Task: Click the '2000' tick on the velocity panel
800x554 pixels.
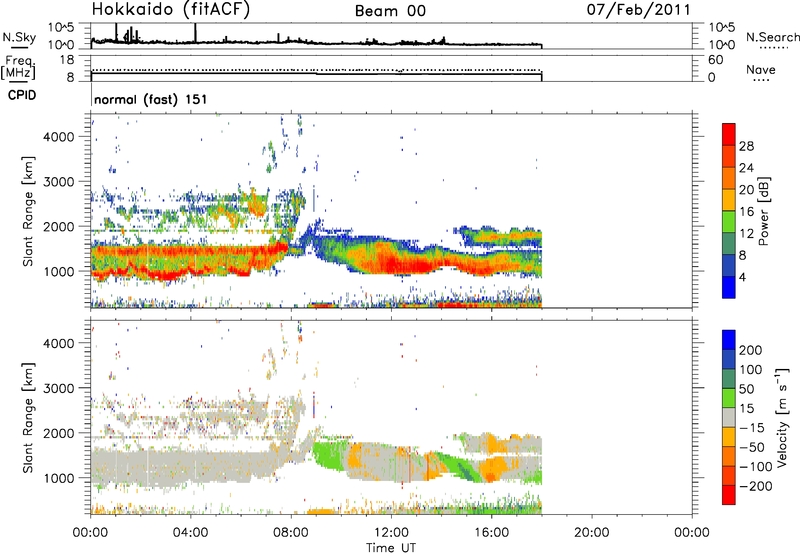Action: tap(59, 433)
